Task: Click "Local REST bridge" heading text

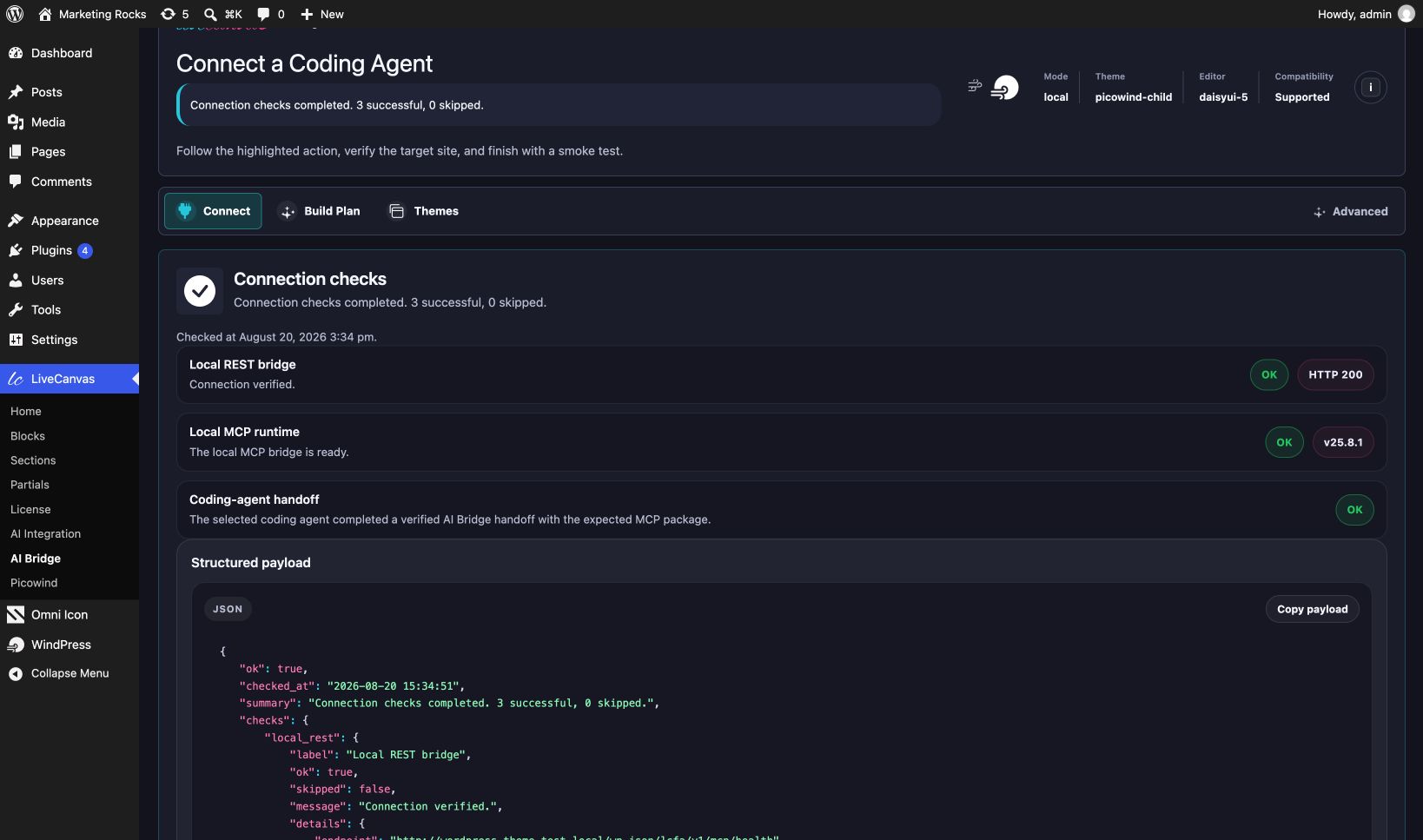Action: pos(242,365)
